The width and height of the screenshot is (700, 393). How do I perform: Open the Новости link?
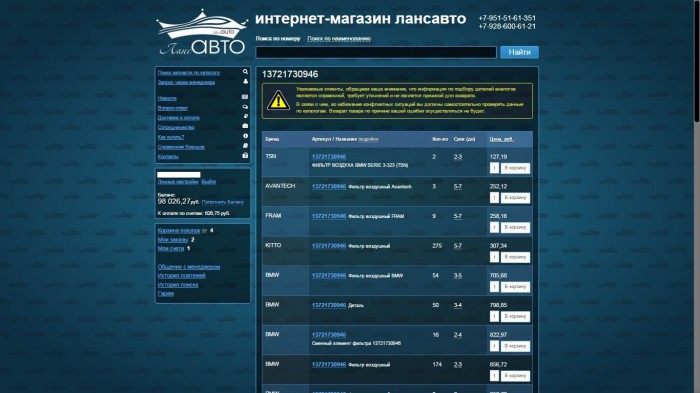point(167,98)
